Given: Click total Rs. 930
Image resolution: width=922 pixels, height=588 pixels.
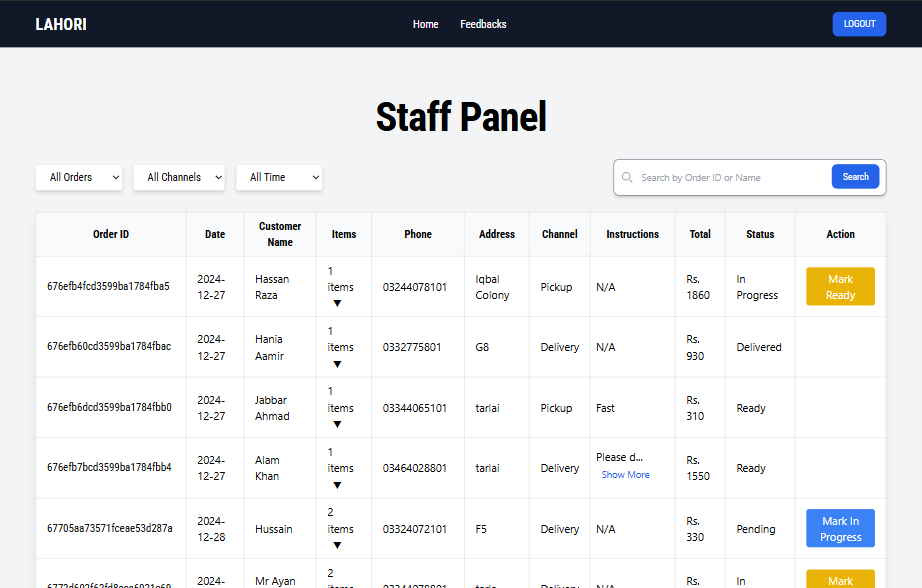Looking at the screenshot, I should coord(694,348).
